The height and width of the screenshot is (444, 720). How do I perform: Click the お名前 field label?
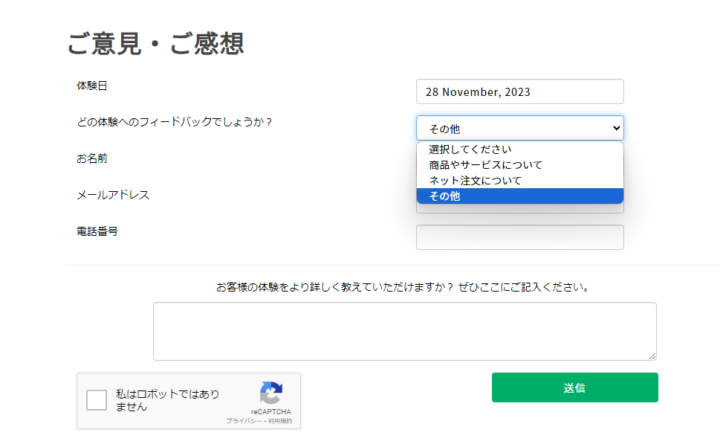(92, 158)
